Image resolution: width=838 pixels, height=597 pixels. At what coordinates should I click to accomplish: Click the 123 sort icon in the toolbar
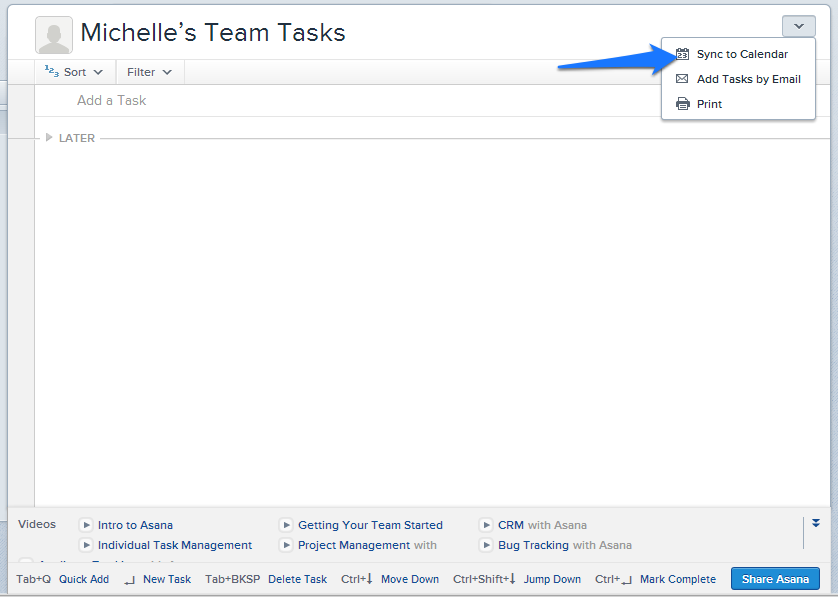tap(52, 71)
